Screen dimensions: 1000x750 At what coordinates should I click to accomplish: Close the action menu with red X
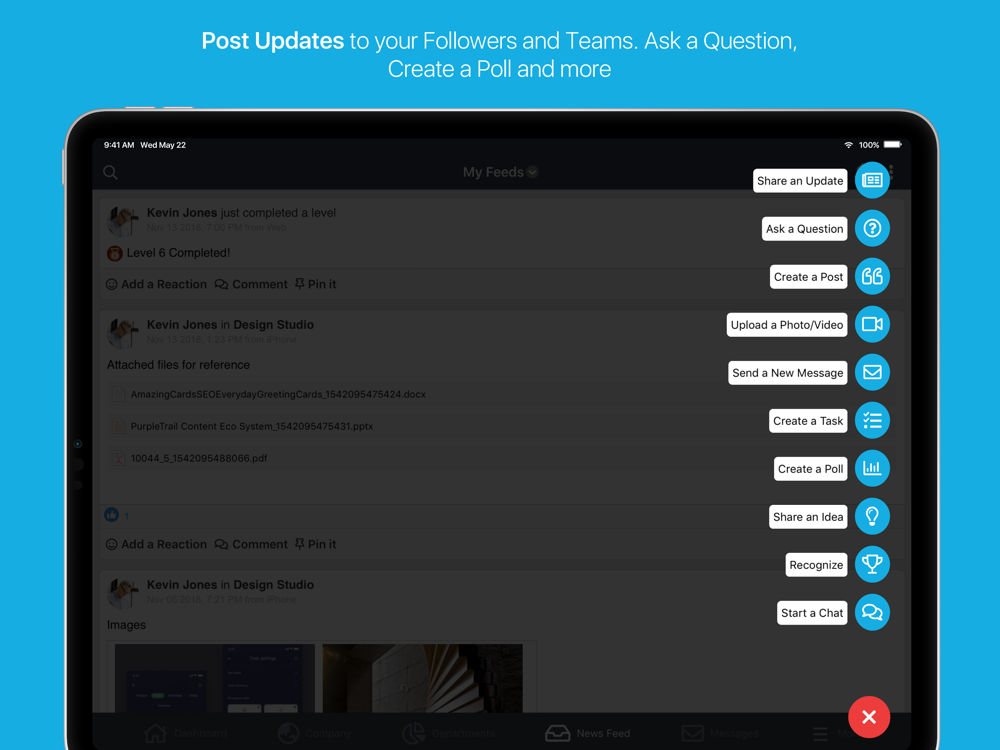869,717
